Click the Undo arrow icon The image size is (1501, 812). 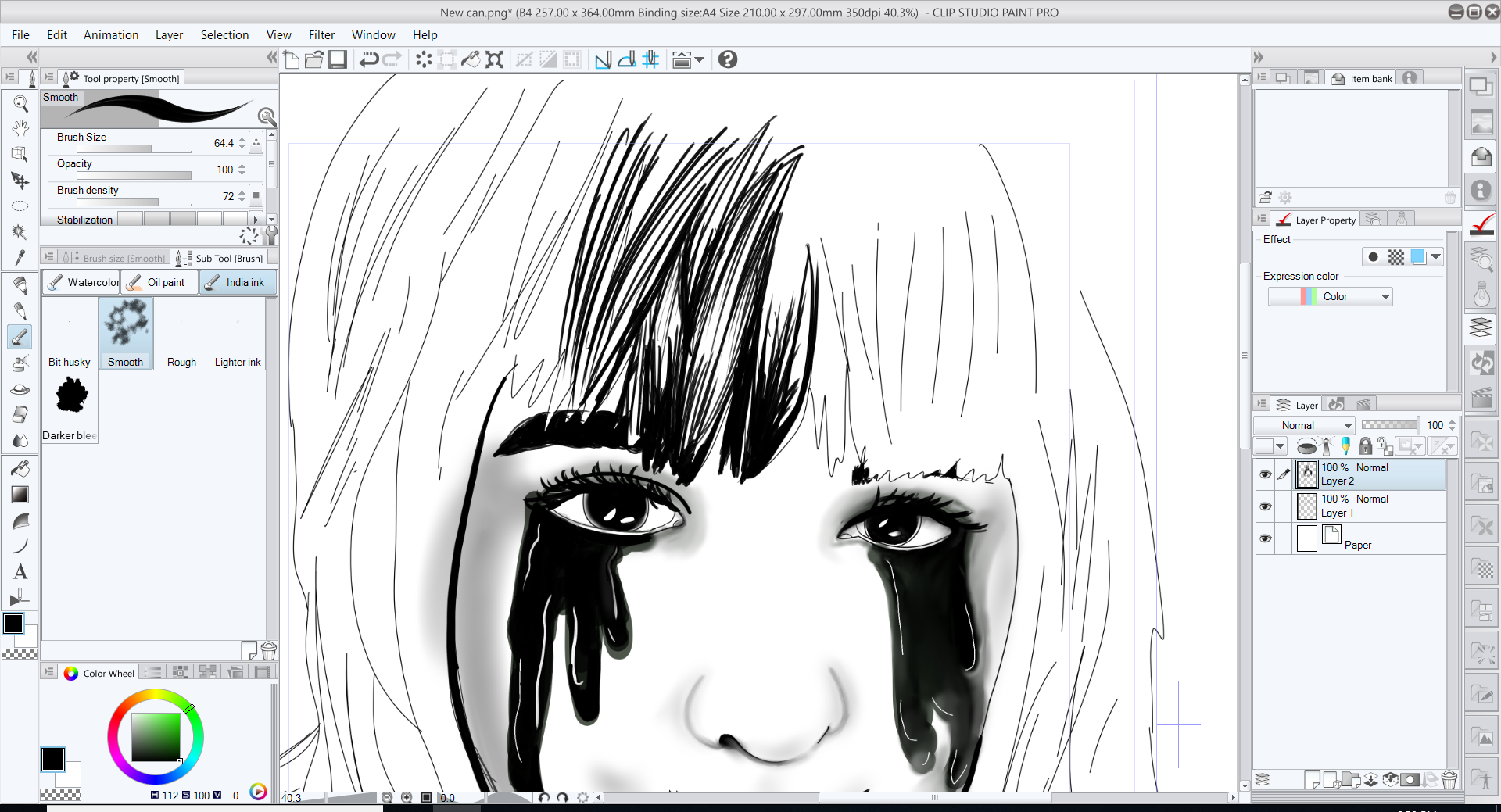tap(368, 59)
